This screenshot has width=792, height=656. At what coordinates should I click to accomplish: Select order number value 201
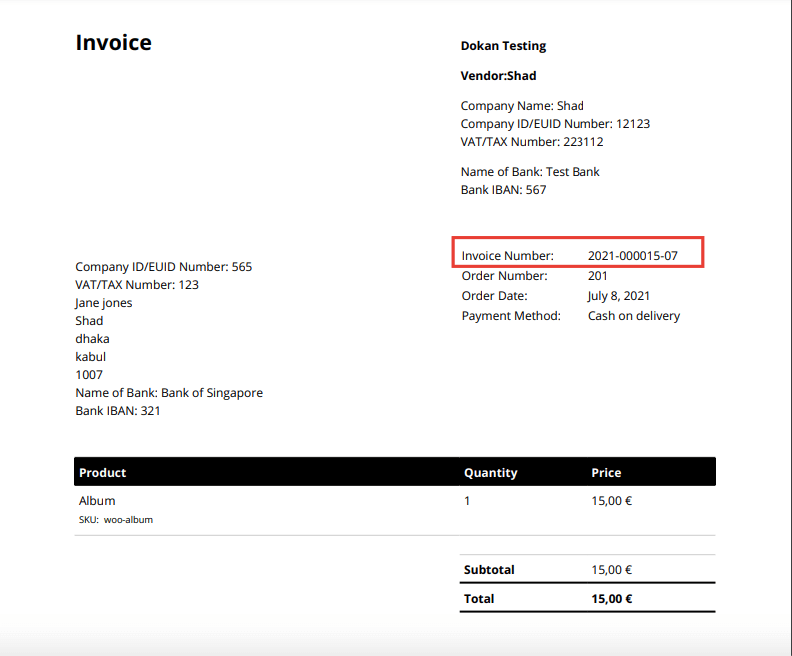(598, 276)
